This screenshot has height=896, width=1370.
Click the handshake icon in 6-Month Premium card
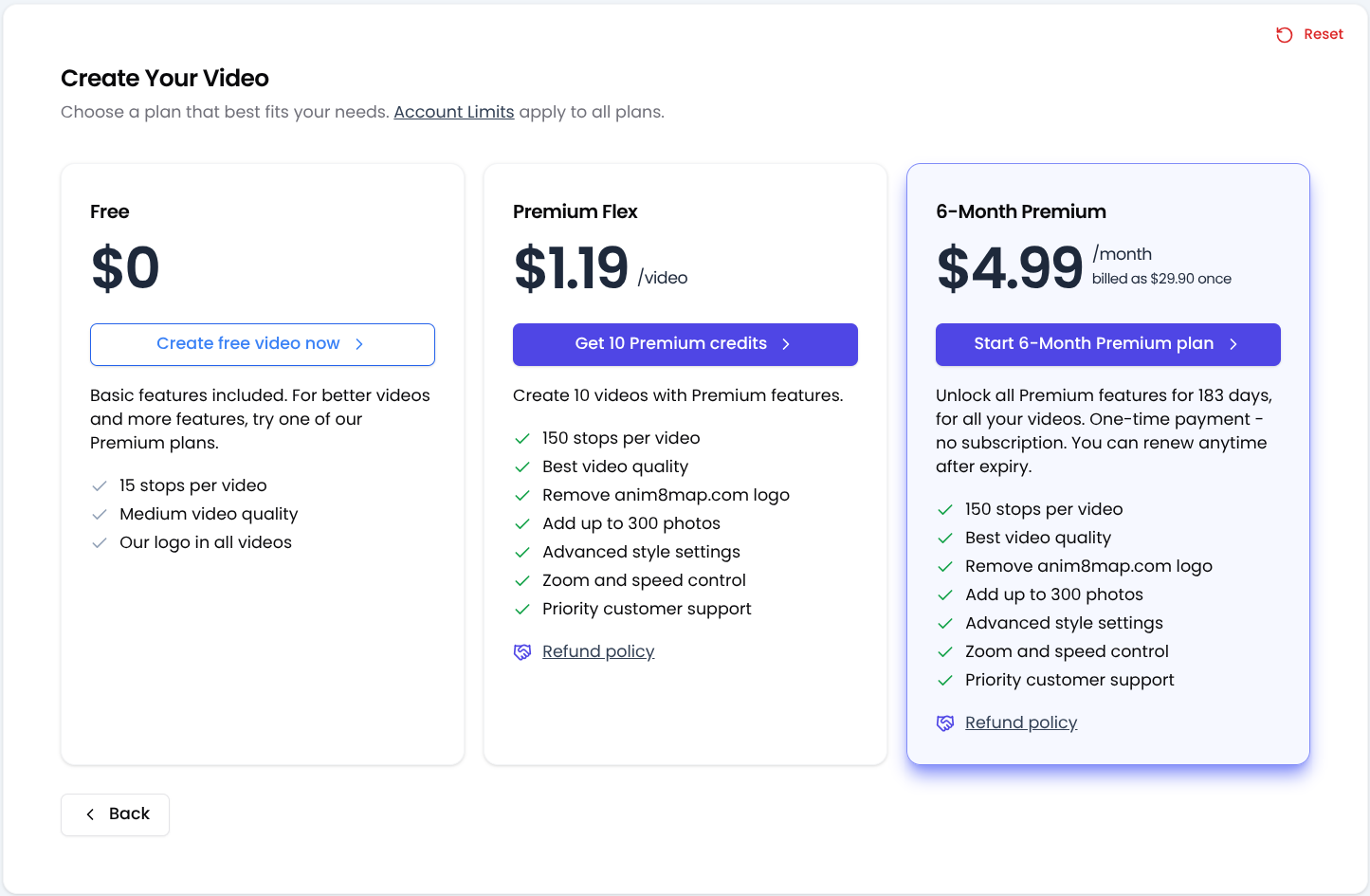click(x=945, y=723)
